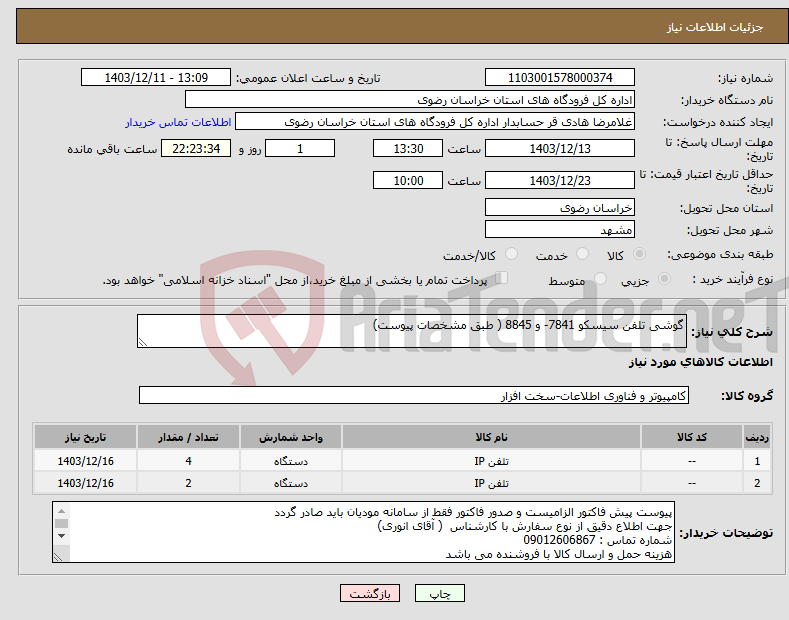This screenshot has height=620, width=789.
Task: Select the کالا/خدمت radio button
Action: tap(511, 254)
